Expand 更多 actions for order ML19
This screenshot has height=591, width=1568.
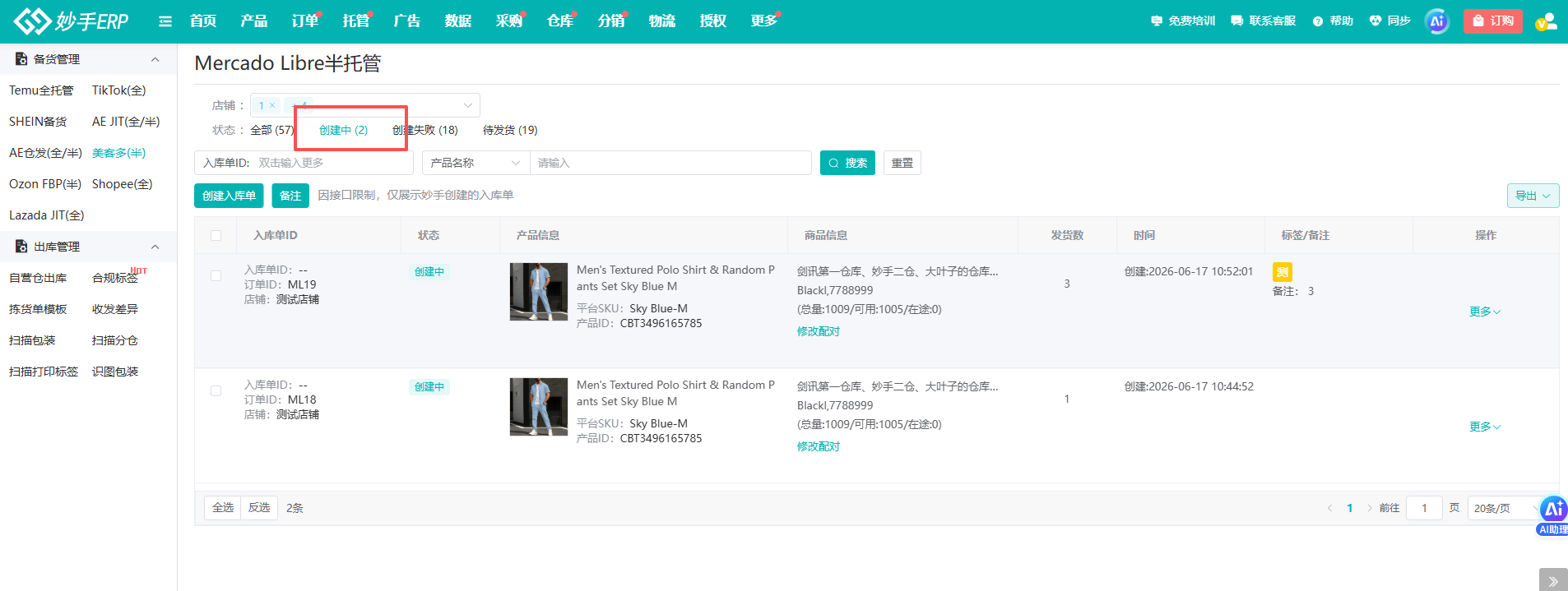point(1485,312)
